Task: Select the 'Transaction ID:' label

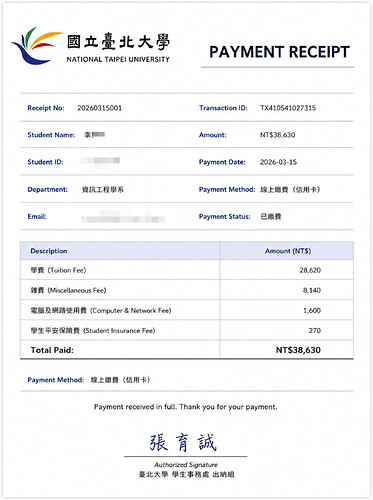Action: coord(223,108)
